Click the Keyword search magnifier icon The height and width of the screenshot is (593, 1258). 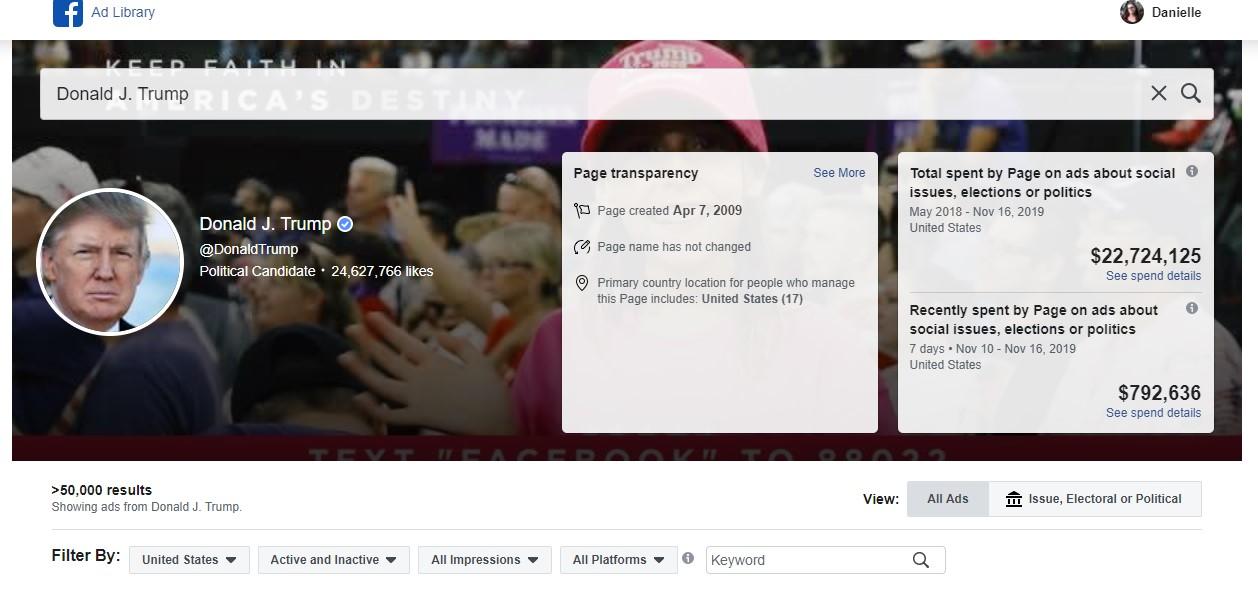click(x=920, y=560)
